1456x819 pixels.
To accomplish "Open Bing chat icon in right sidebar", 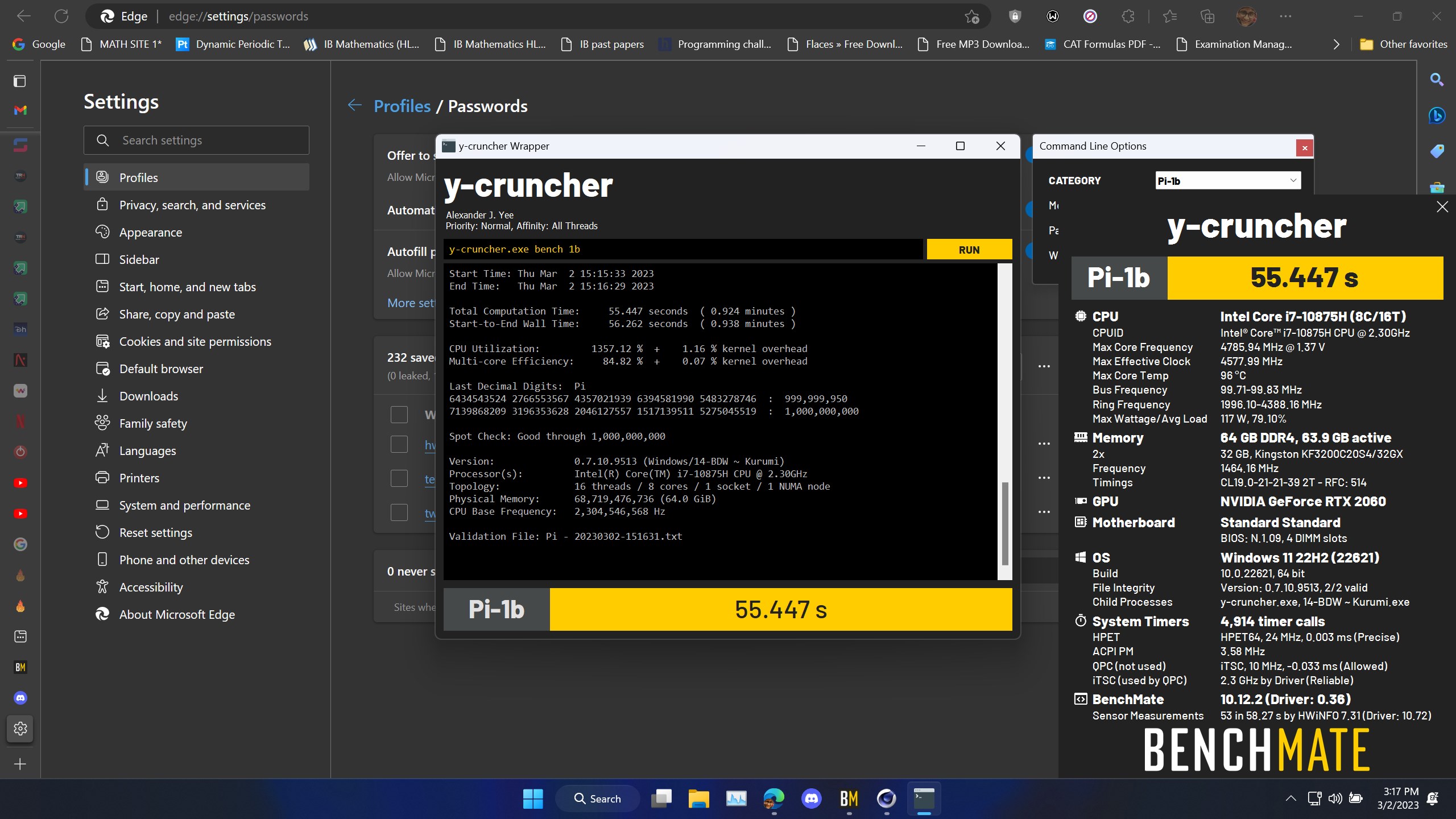I will tap(1437, 115).
